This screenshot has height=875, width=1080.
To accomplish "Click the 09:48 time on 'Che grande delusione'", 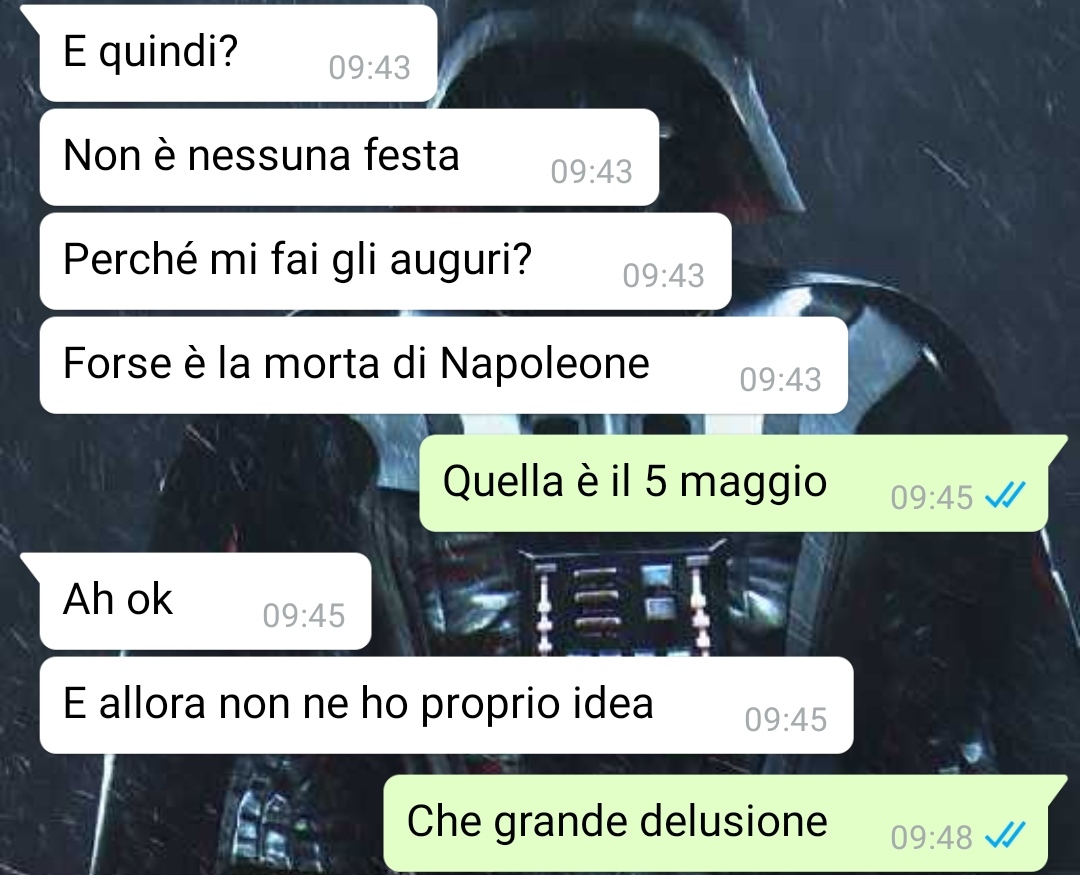I will coord(931,838).
